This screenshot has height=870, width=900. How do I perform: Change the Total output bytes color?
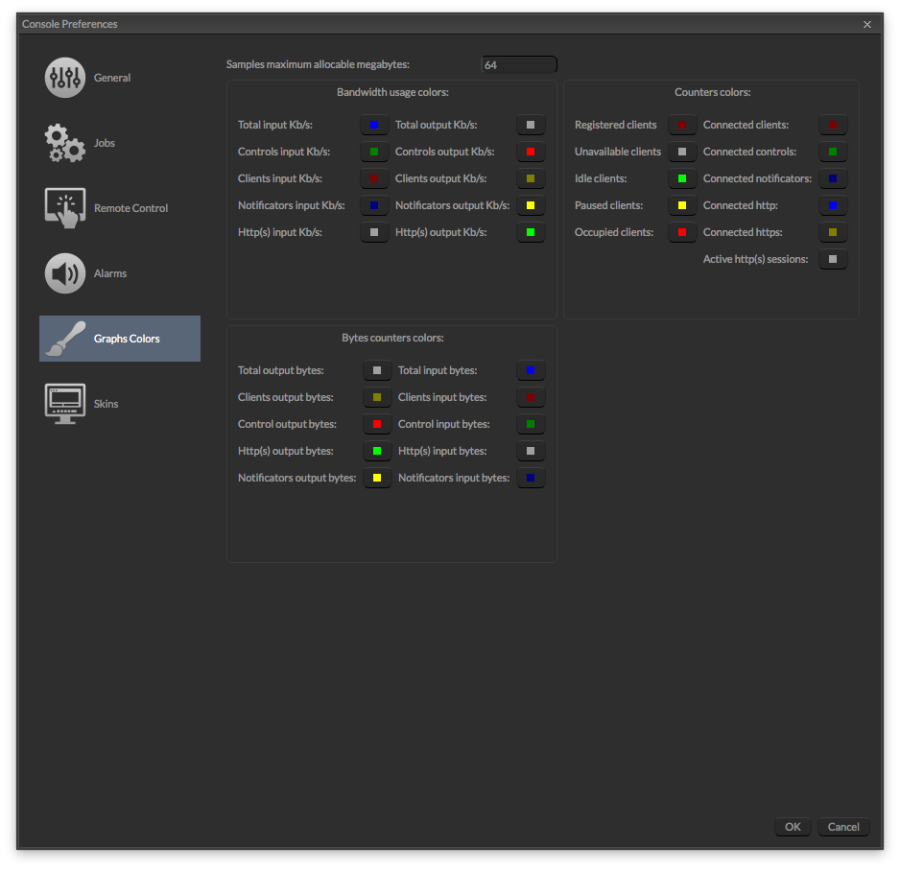tap(376, 370)
